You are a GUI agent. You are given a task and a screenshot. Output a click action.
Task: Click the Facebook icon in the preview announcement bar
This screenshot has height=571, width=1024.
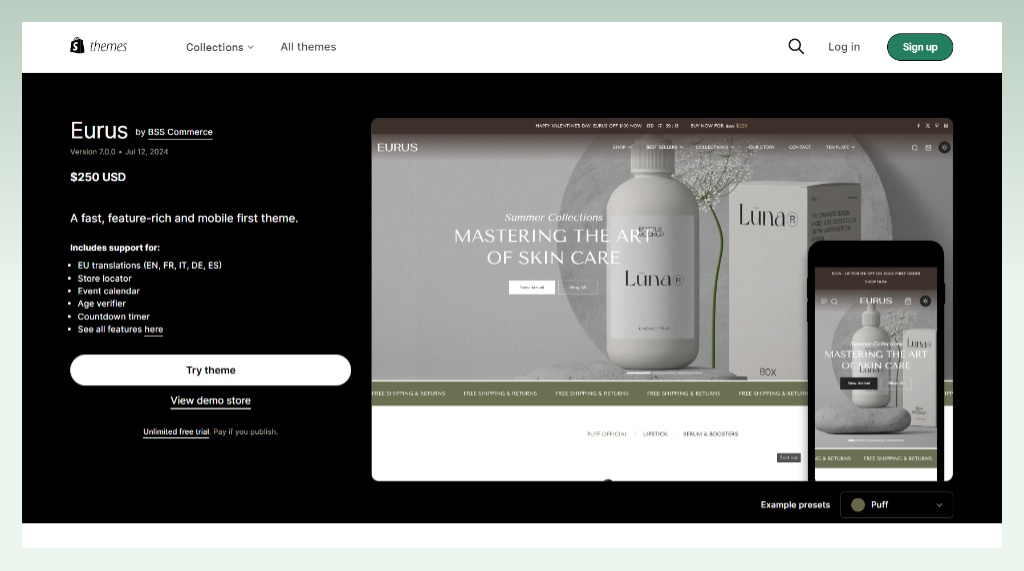[918, 125]
